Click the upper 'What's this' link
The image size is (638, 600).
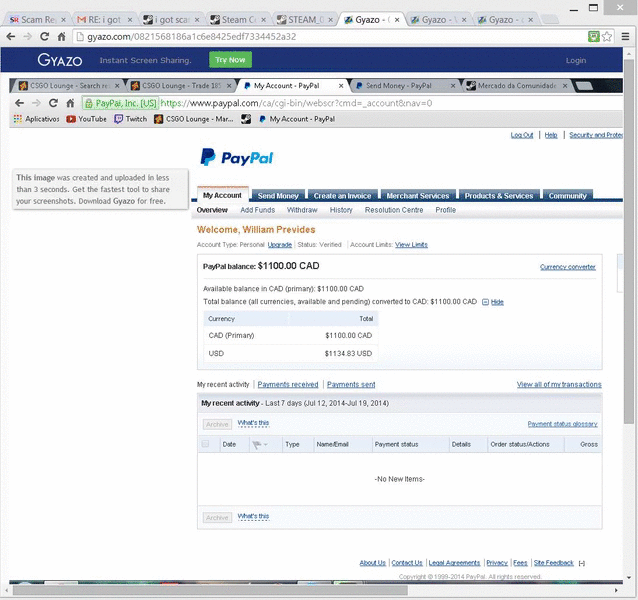(253, 423)
